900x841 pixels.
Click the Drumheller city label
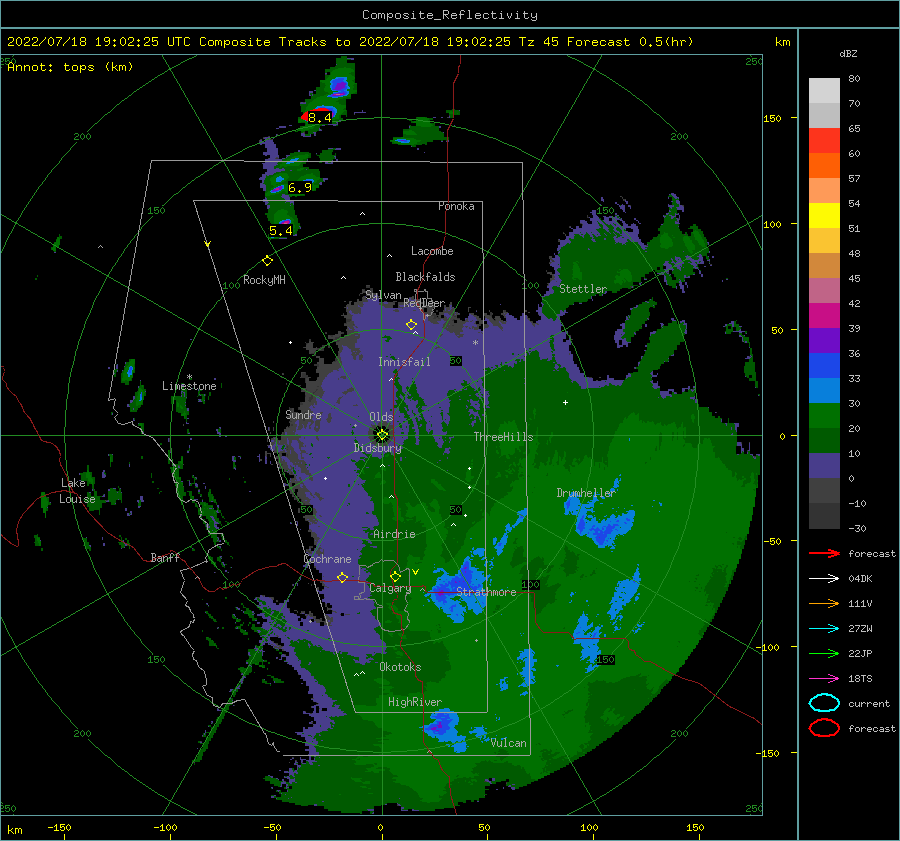[586, 493]
